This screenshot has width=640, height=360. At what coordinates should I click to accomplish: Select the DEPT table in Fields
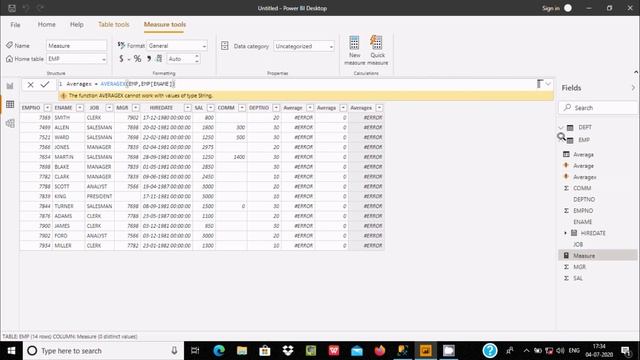click(584, 127)
